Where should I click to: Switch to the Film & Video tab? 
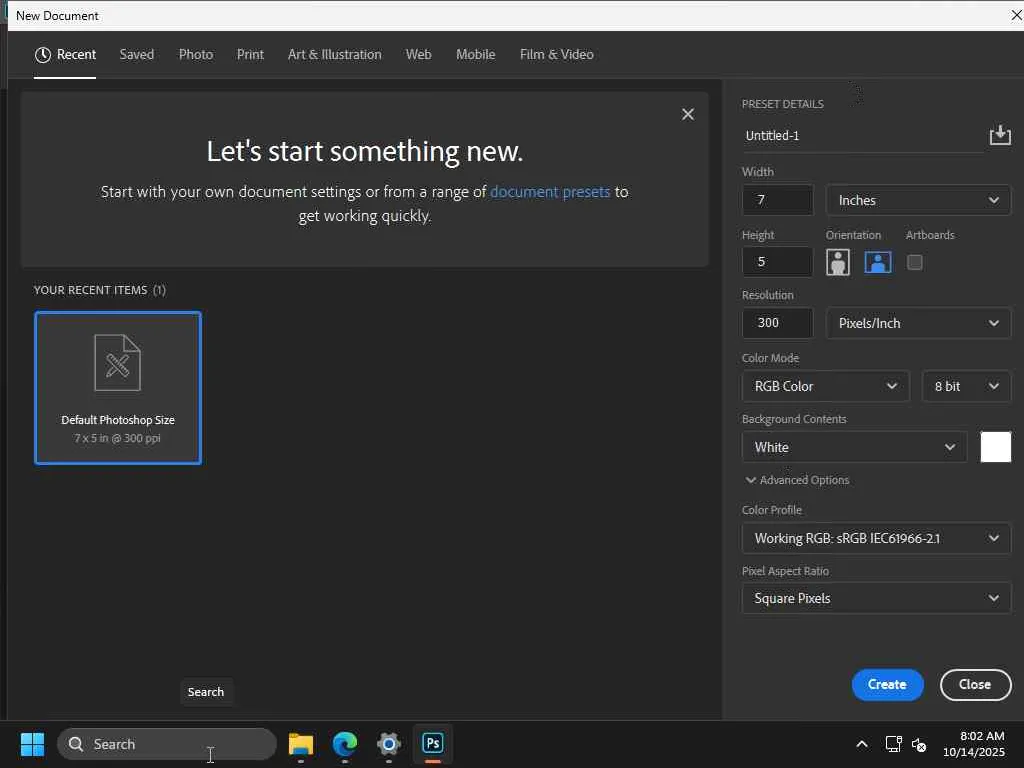[x=556, y=55]
